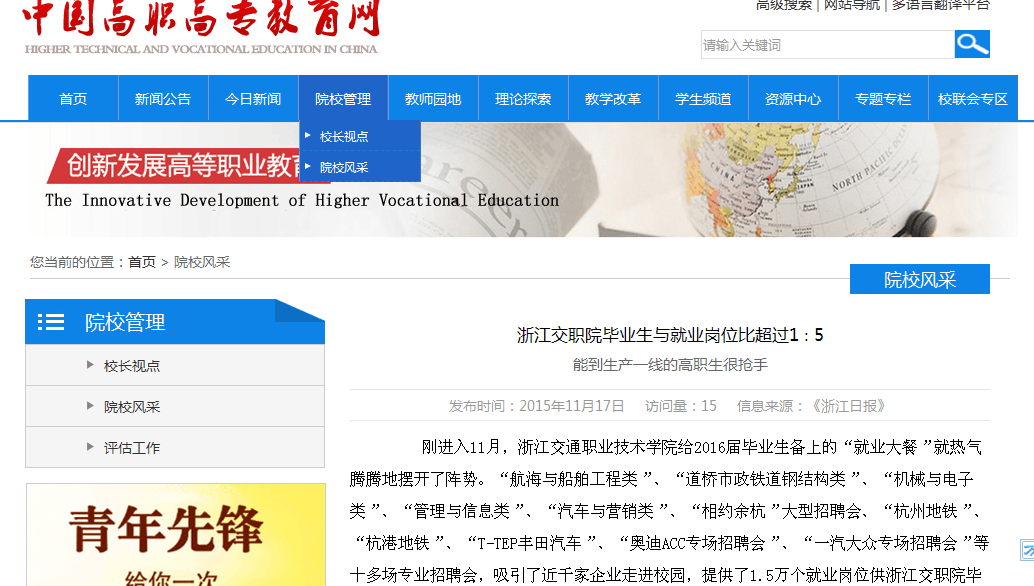Click the 高级搜索 link at top
The image size is (1034, 586).
(x=784, y=5)
